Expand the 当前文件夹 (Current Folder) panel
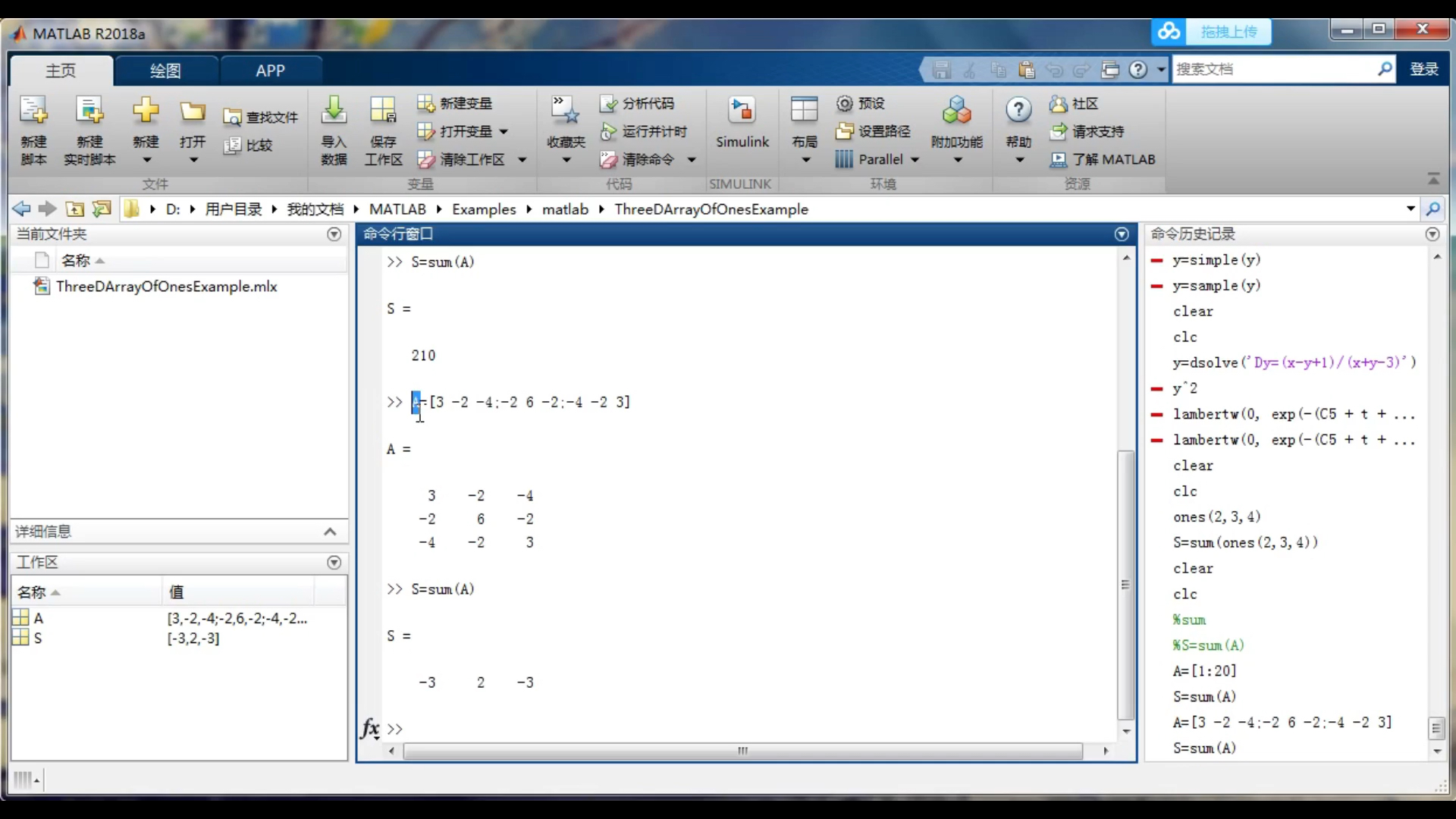The height and width of the screenshot is (819, 1456). 334,233
